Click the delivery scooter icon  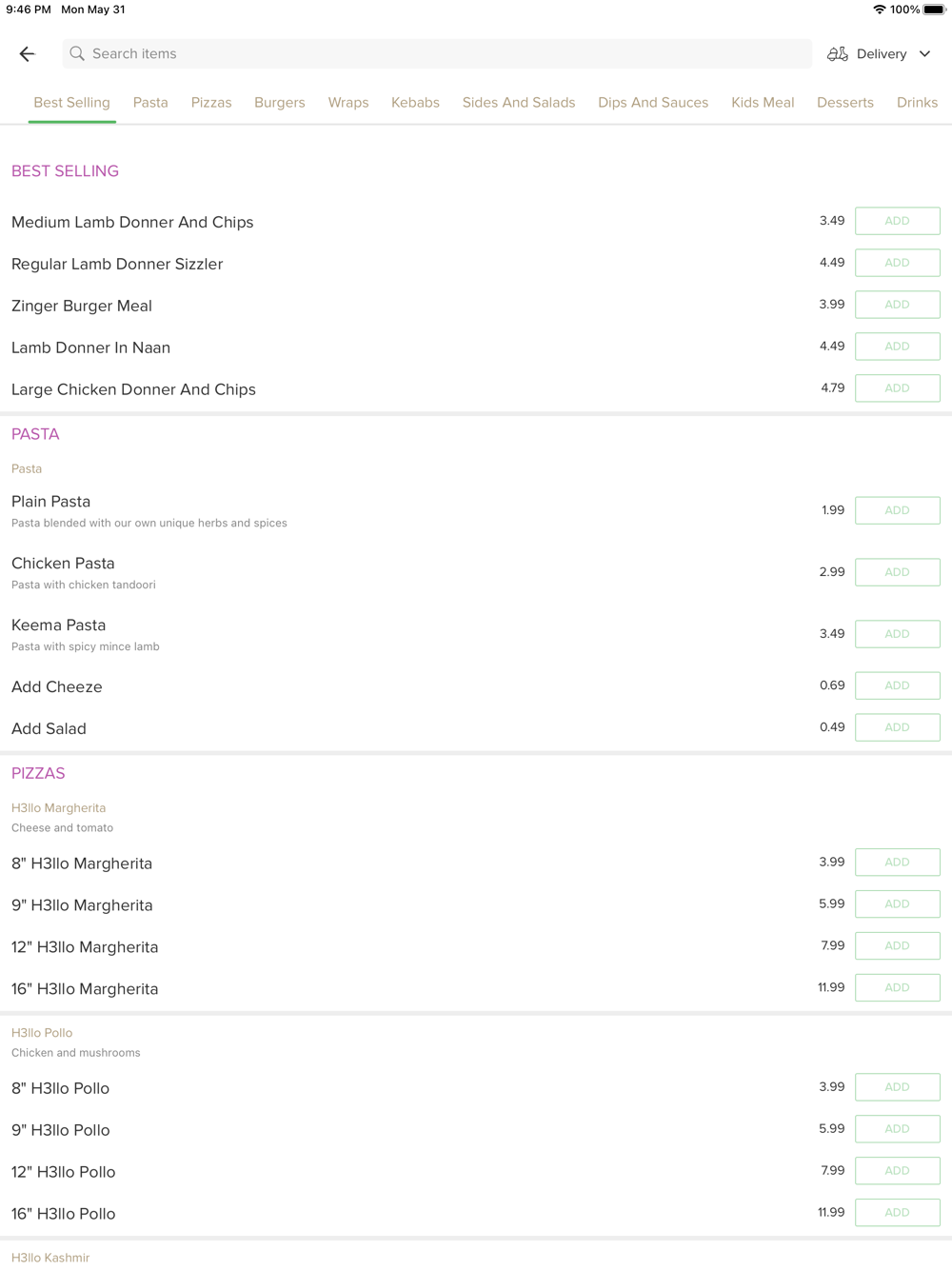[x=838, y=54]
